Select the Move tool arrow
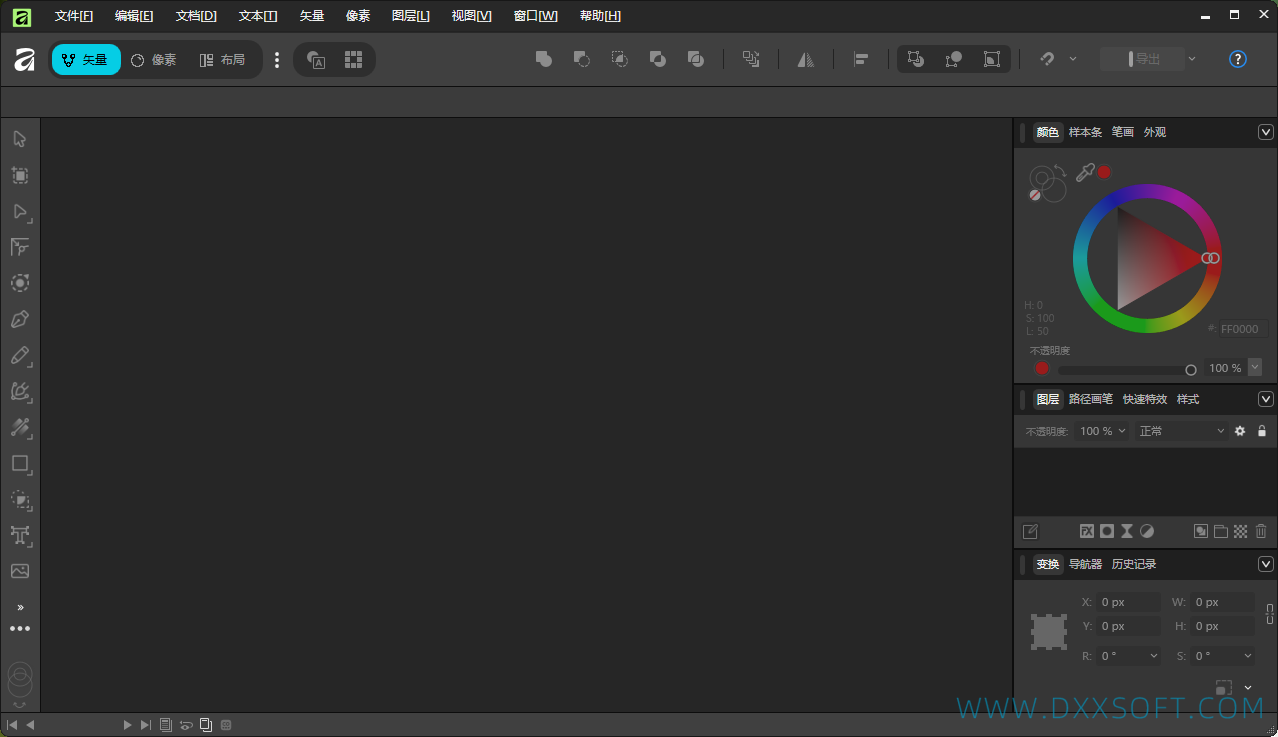This screenshot has height=737, width=1278. pyautogui.click(x=20, y=139)
